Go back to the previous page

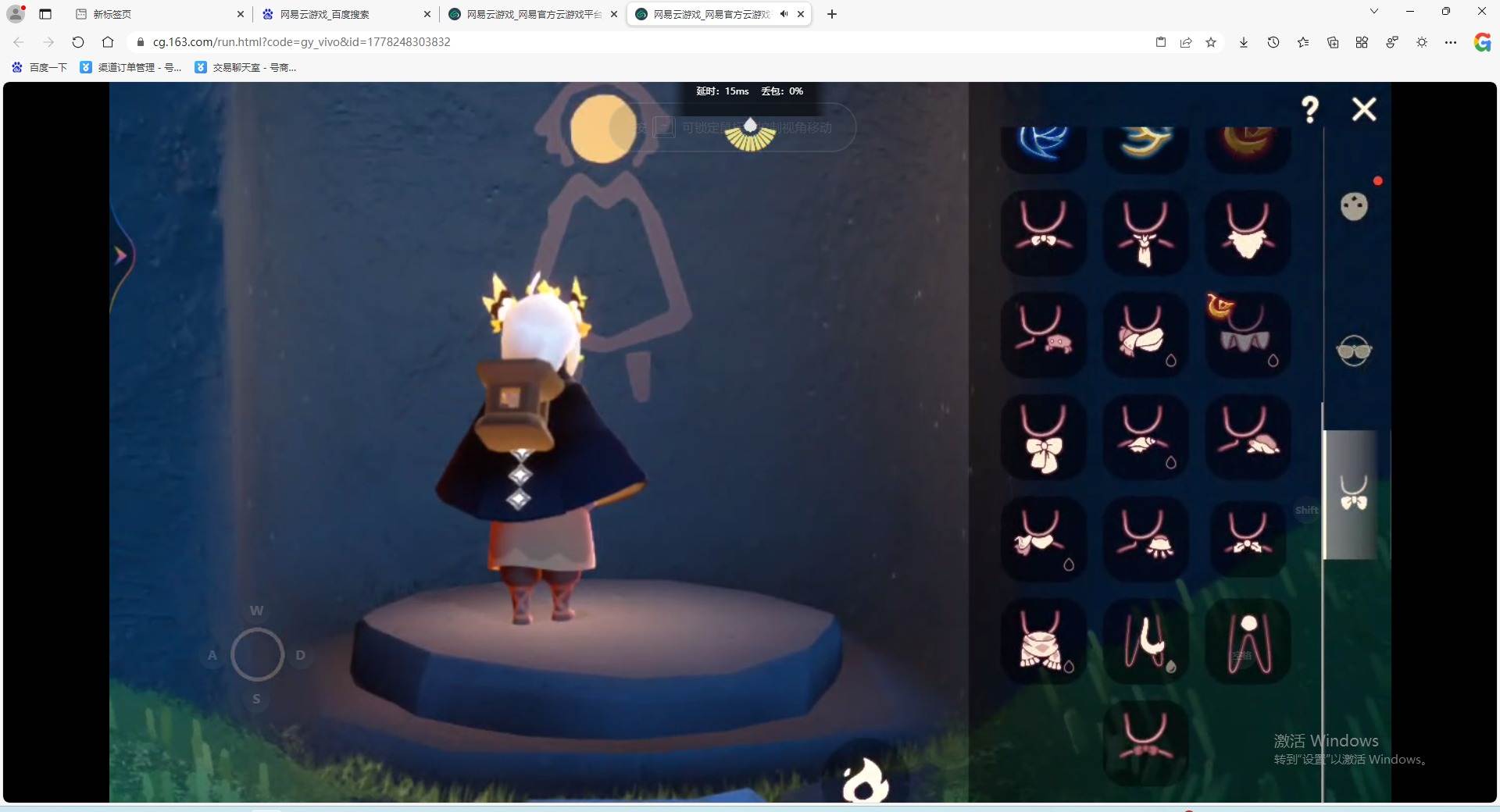click(19, 42)
